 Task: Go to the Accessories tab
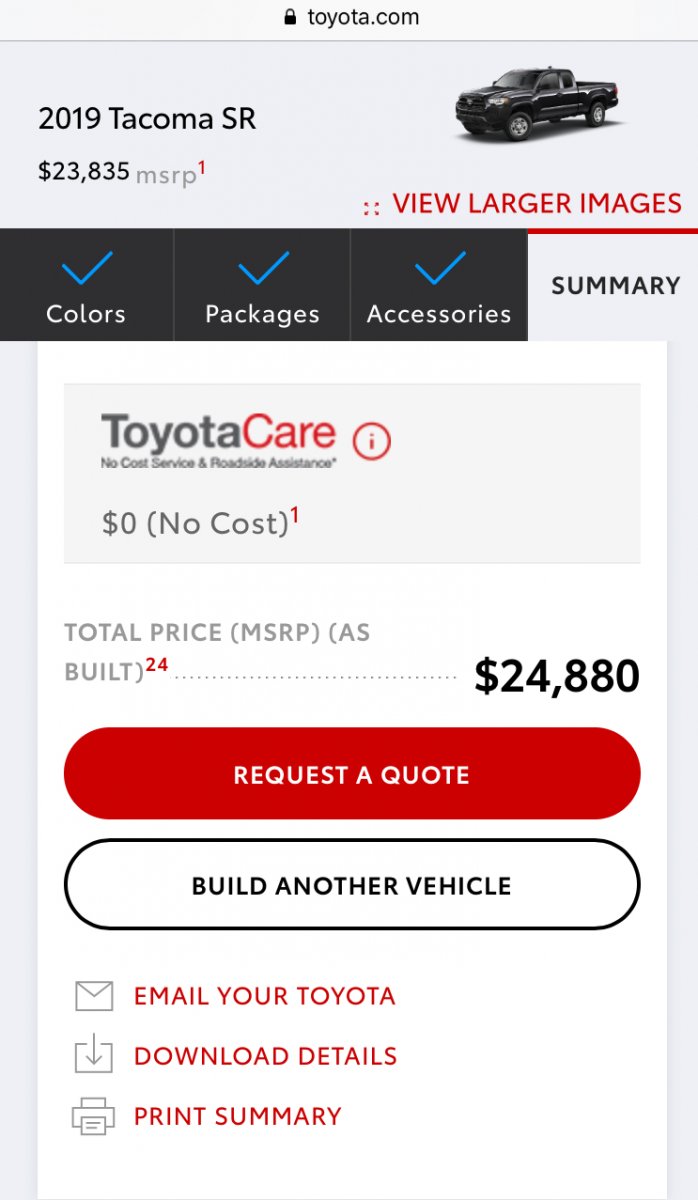click(439, 285)
